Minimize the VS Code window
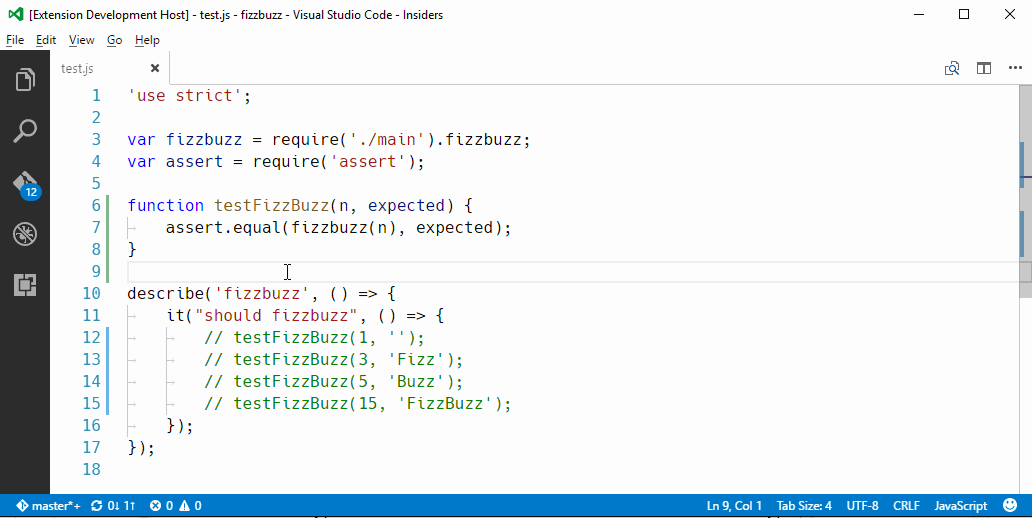The width and height of the screenshot is (1032, 518). (918, 14)
